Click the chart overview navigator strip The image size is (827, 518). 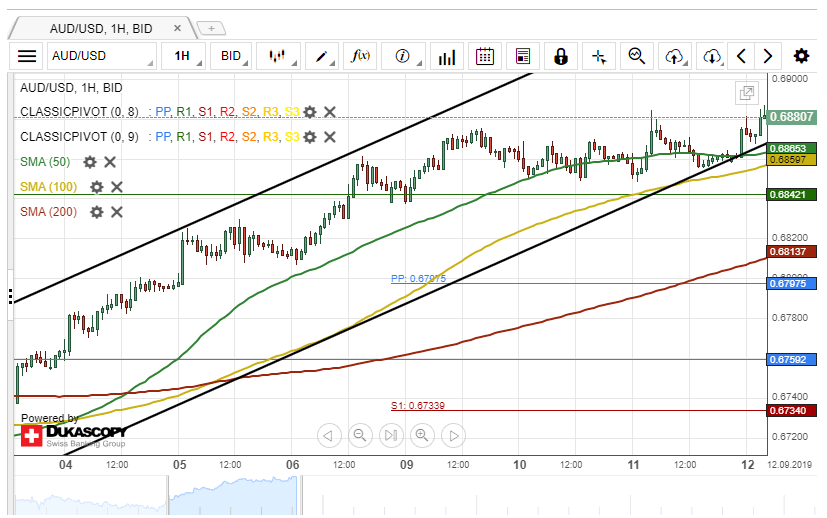tap(400, 497)
